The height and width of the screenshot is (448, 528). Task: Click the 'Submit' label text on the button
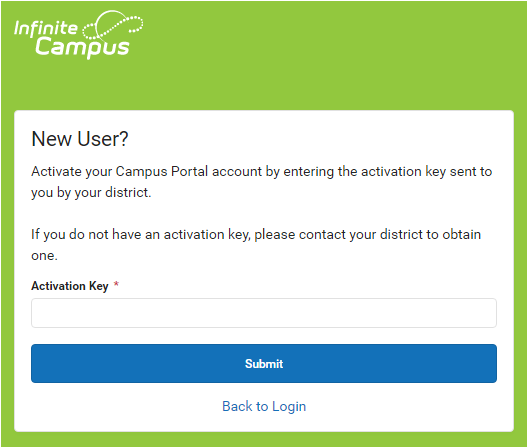click(264, 364)
